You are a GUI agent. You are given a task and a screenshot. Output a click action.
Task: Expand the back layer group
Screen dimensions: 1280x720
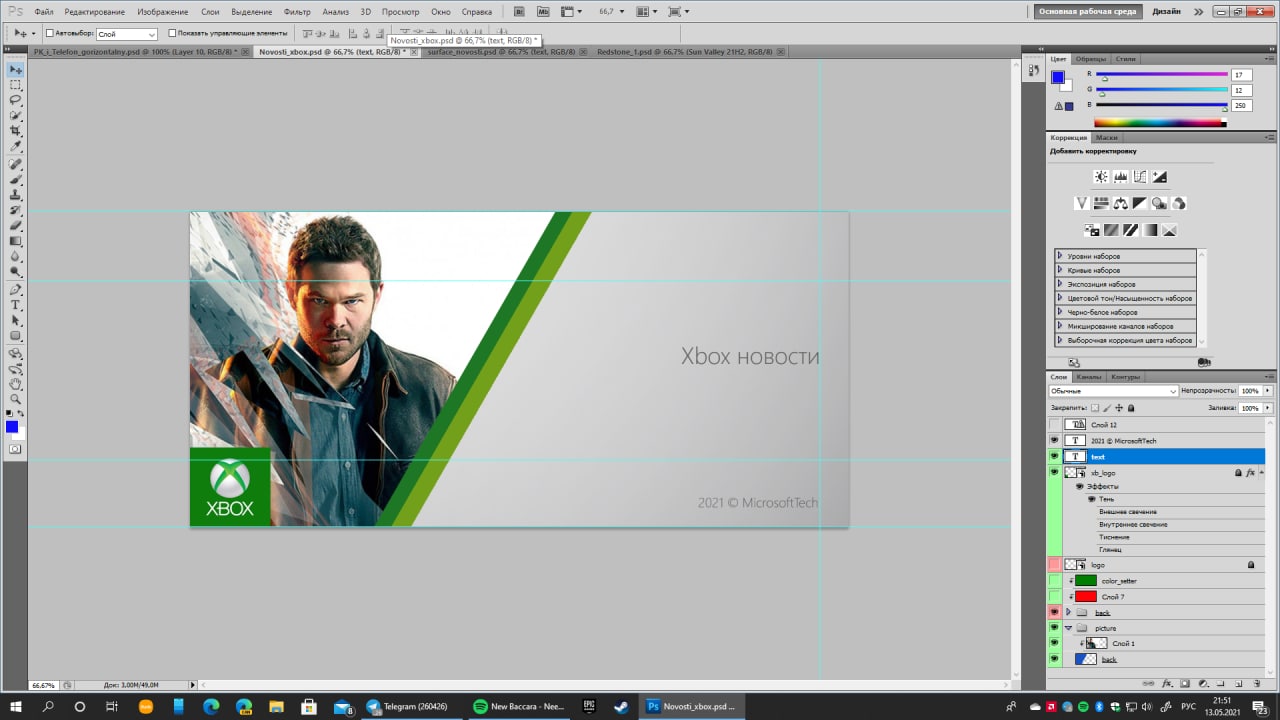[1068, 612]
